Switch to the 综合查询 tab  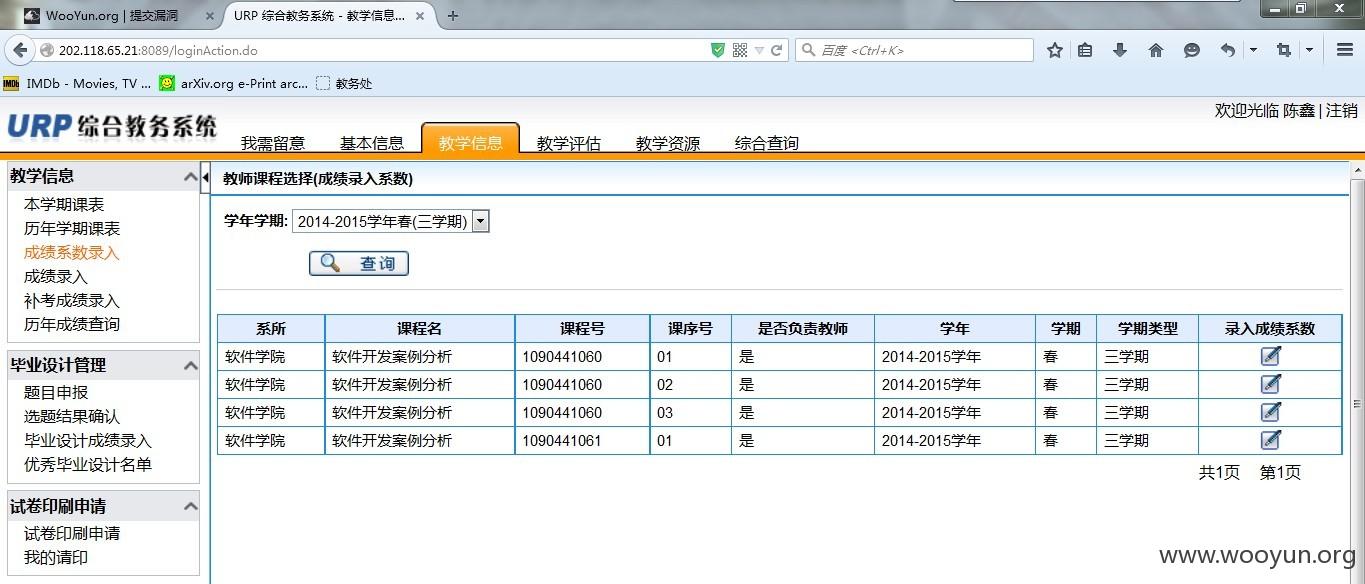pos(767,143)
